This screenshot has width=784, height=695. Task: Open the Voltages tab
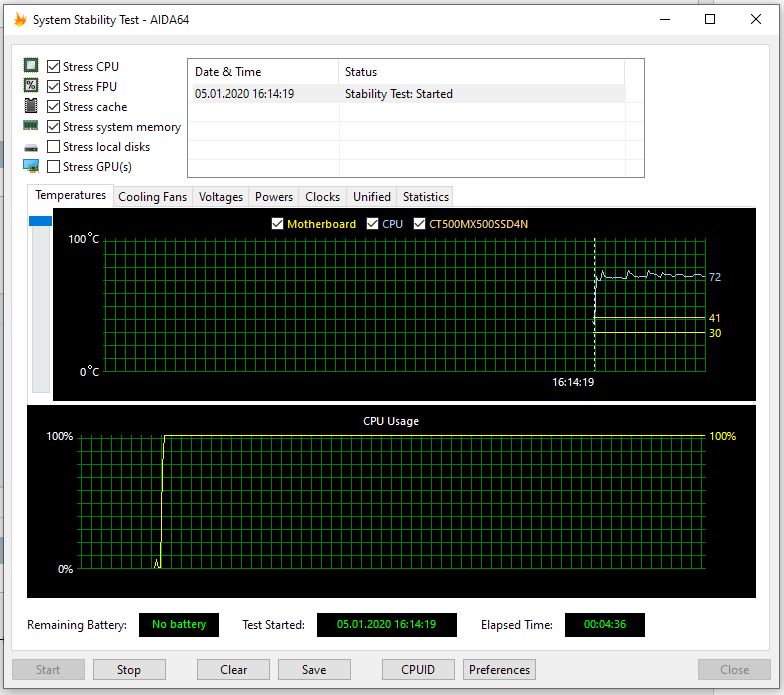point(220,197)
